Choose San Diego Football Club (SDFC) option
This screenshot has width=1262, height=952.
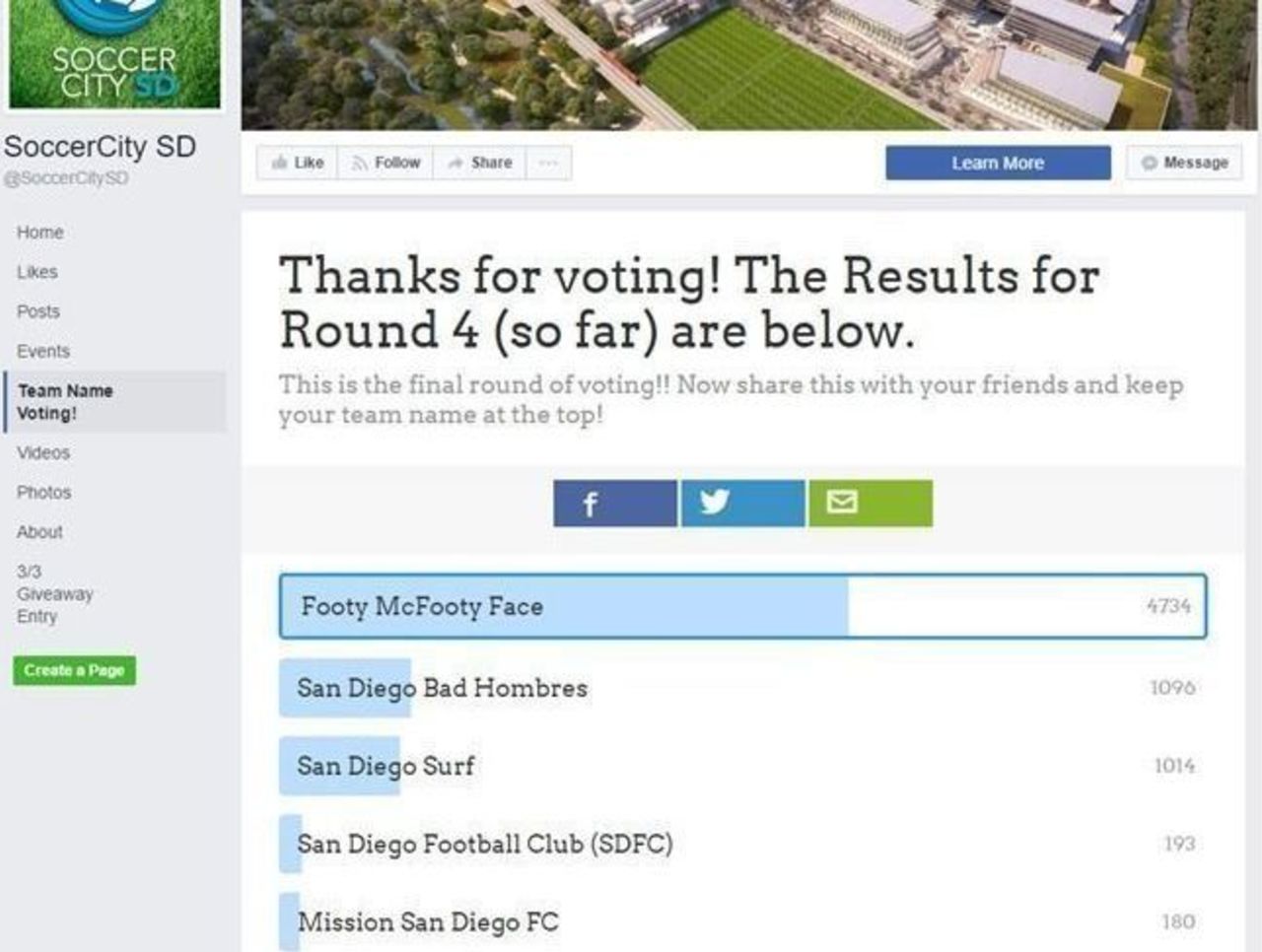click(x=485, y=844)
